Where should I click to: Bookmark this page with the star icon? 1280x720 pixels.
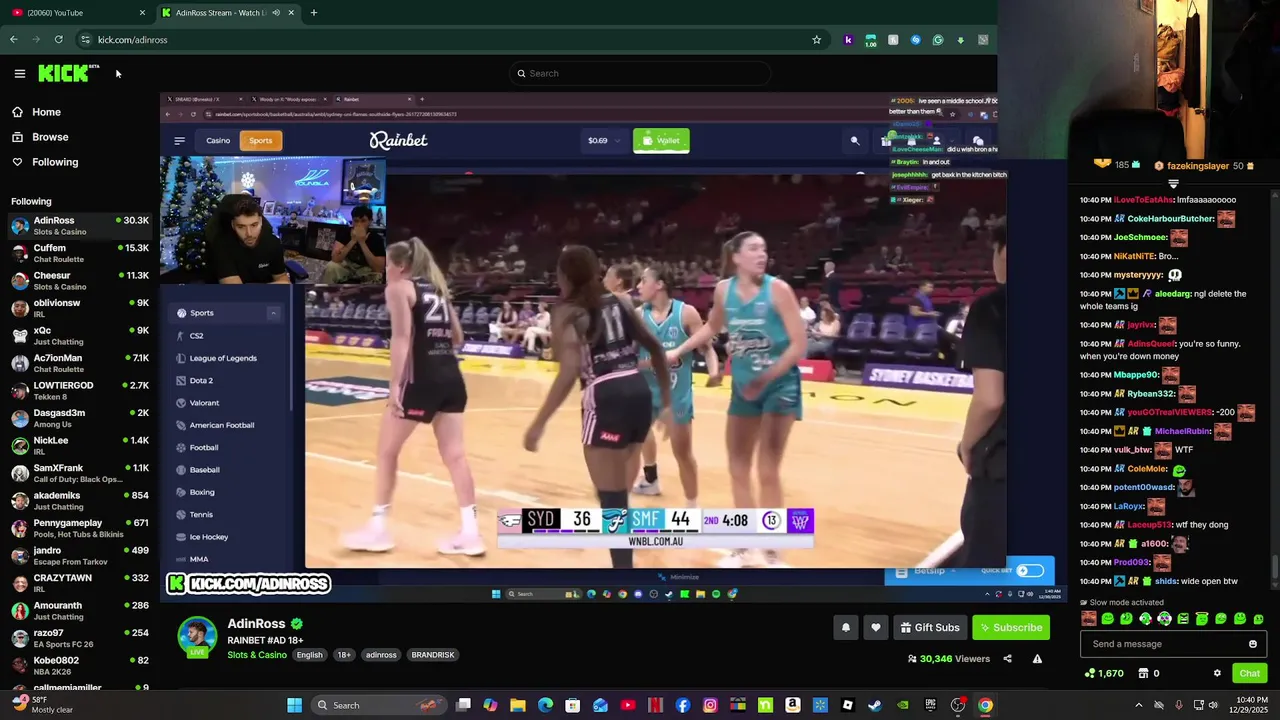tap(816, 40)
